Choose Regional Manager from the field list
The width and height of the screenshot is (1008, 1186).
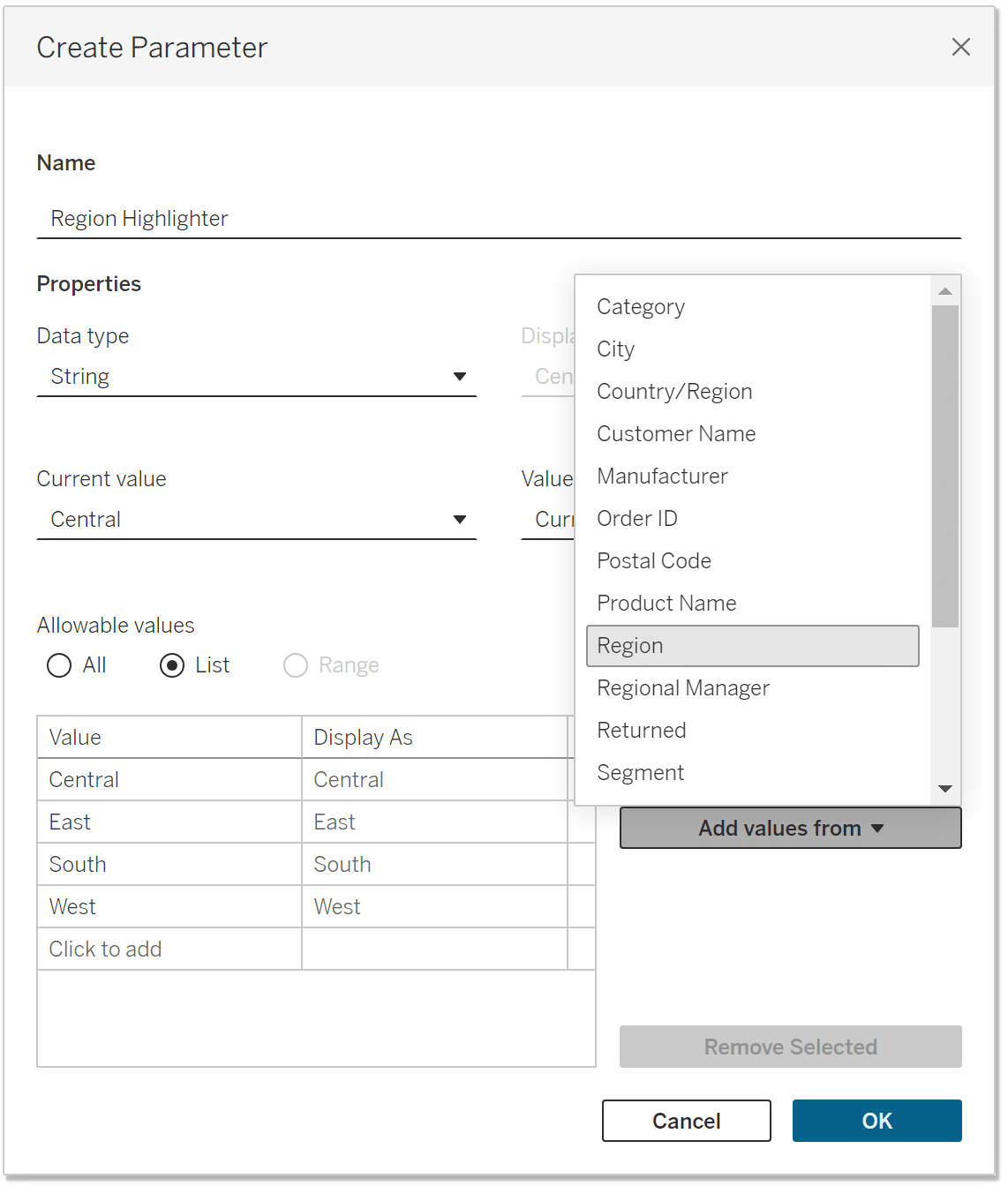click(753, 688)
